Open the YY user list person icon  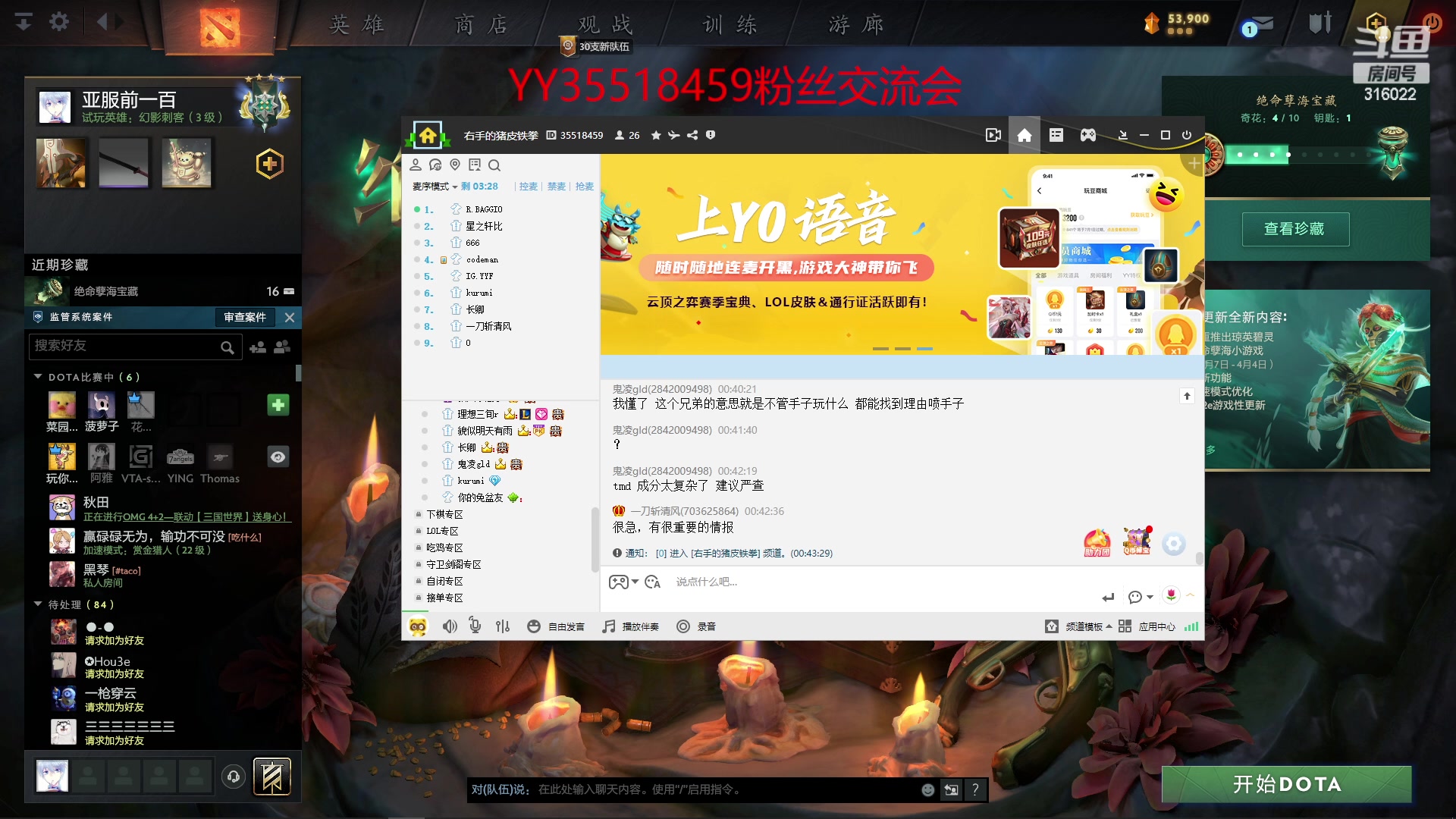click(416, 165)
